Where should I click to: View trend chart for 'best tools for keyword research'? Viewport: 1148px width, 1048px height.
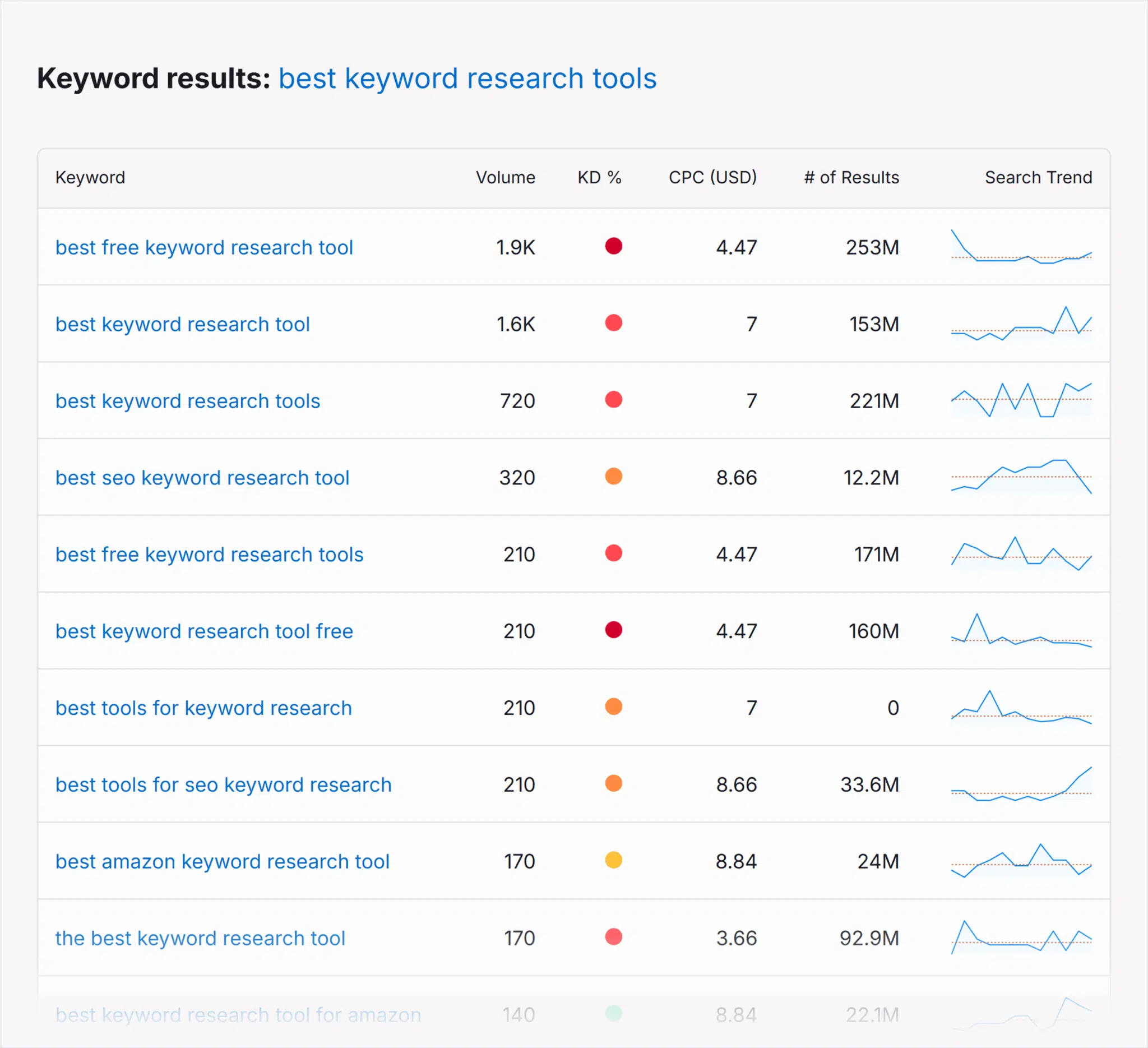[1021, 707]
